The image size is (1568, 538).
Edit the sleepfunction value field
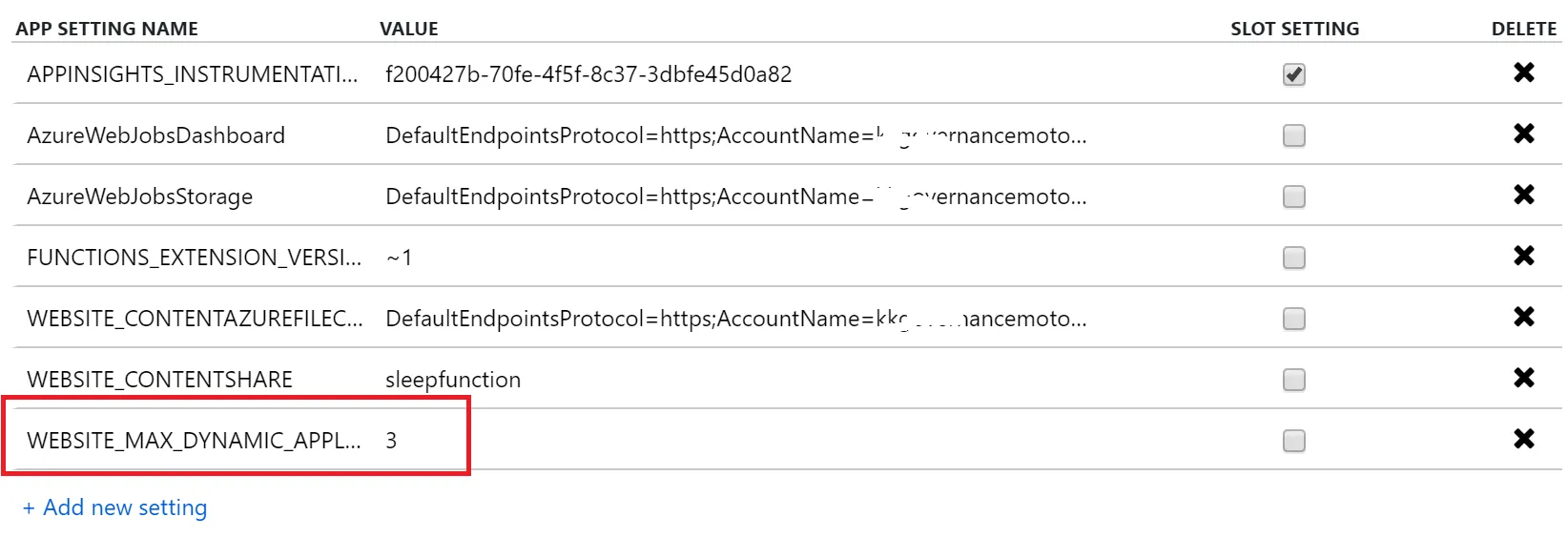pyautogui.click(x=453, y=380)
